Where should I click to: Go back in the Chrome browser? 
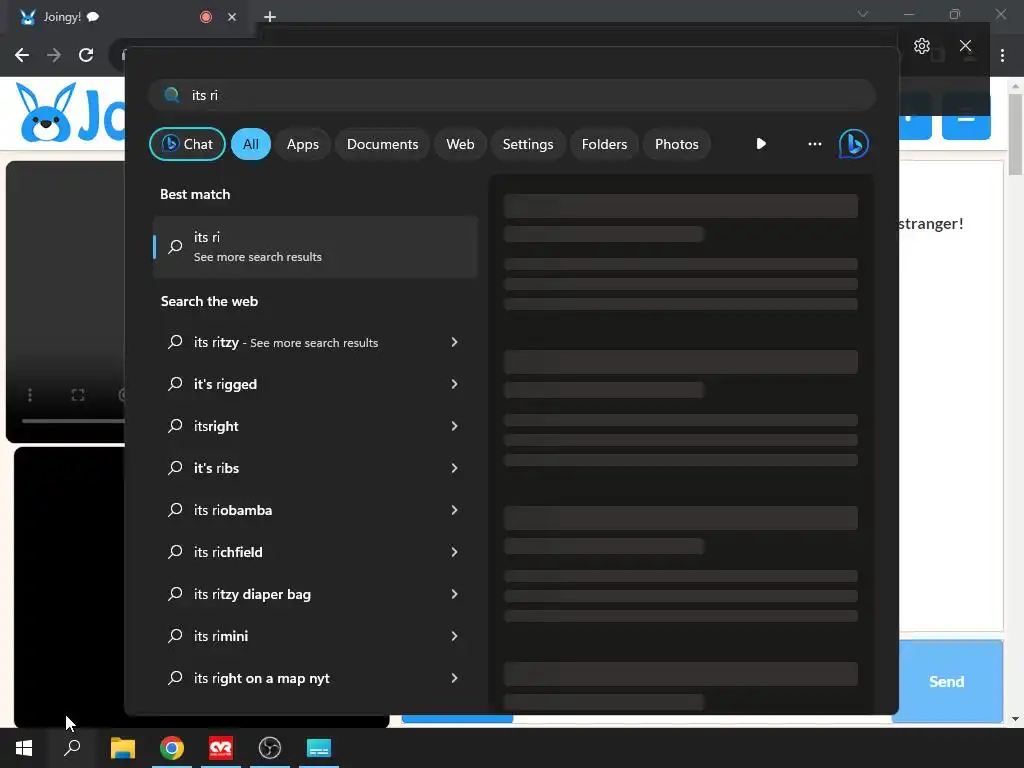(x=22, y=55)
